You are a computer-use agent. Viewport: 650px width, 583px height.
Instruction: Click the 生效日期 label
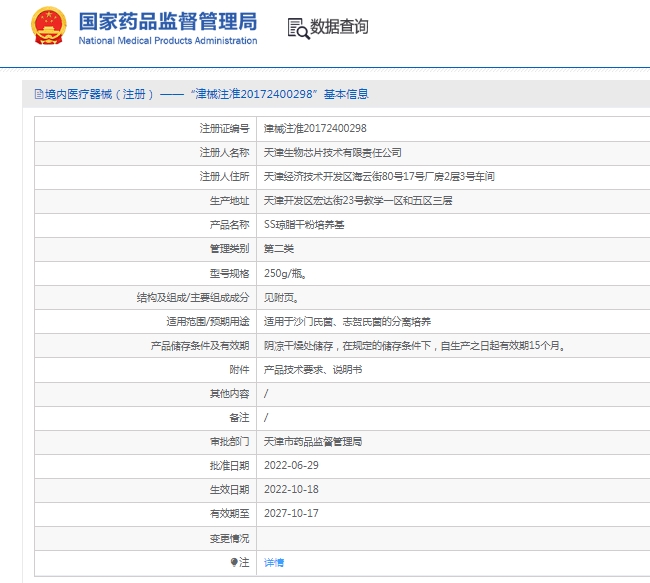pos(229,490)
